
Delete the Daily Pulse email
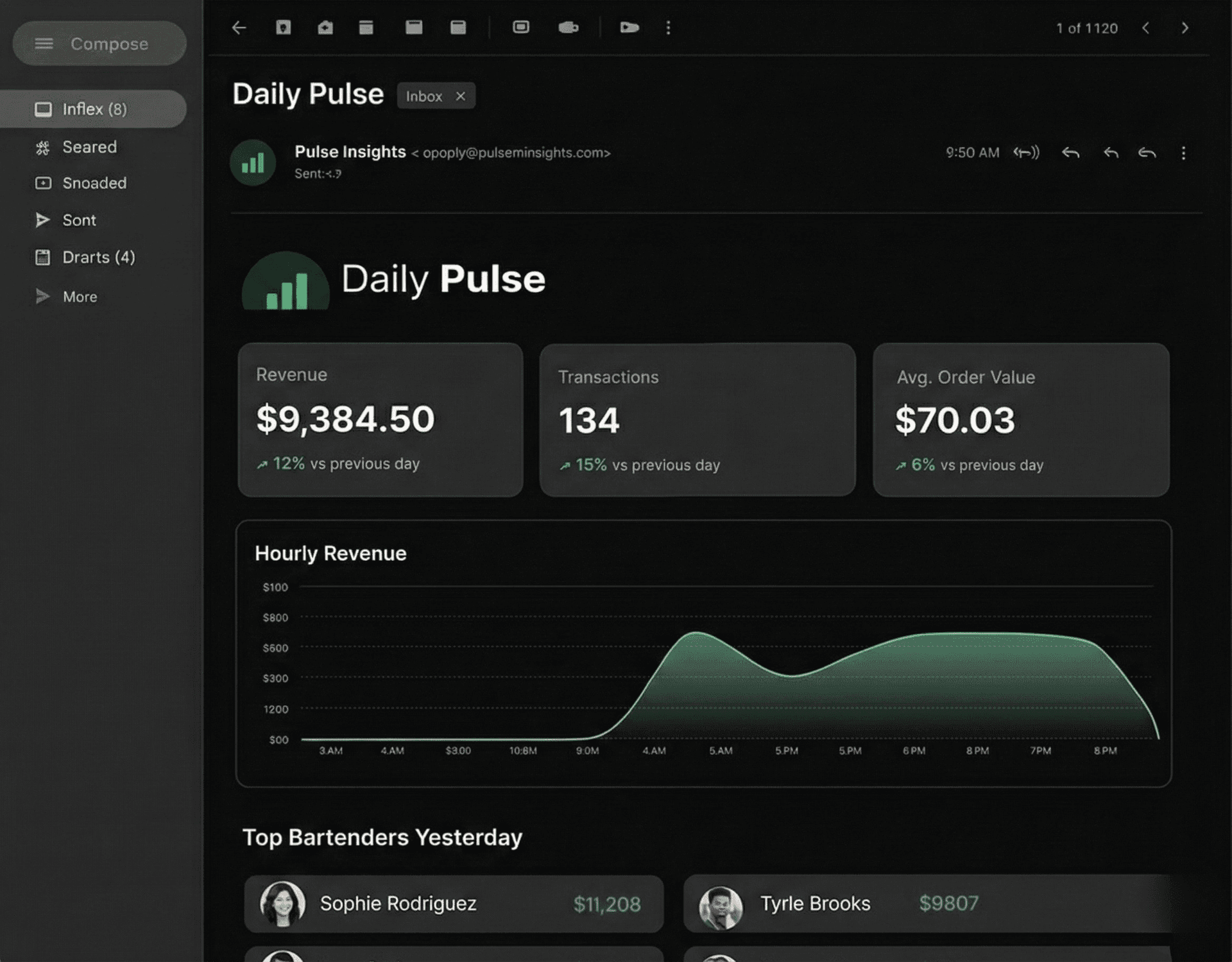tap(367, 28)
